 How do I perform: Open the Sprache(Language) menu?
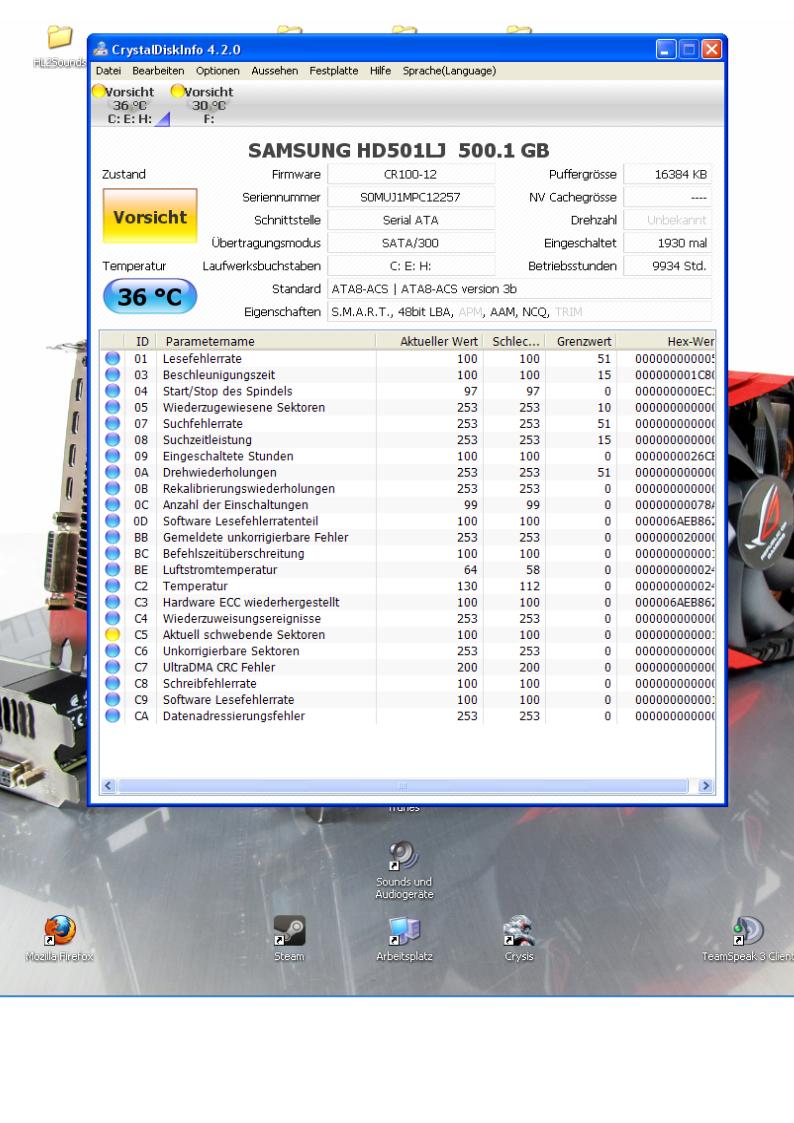[449, 71]
